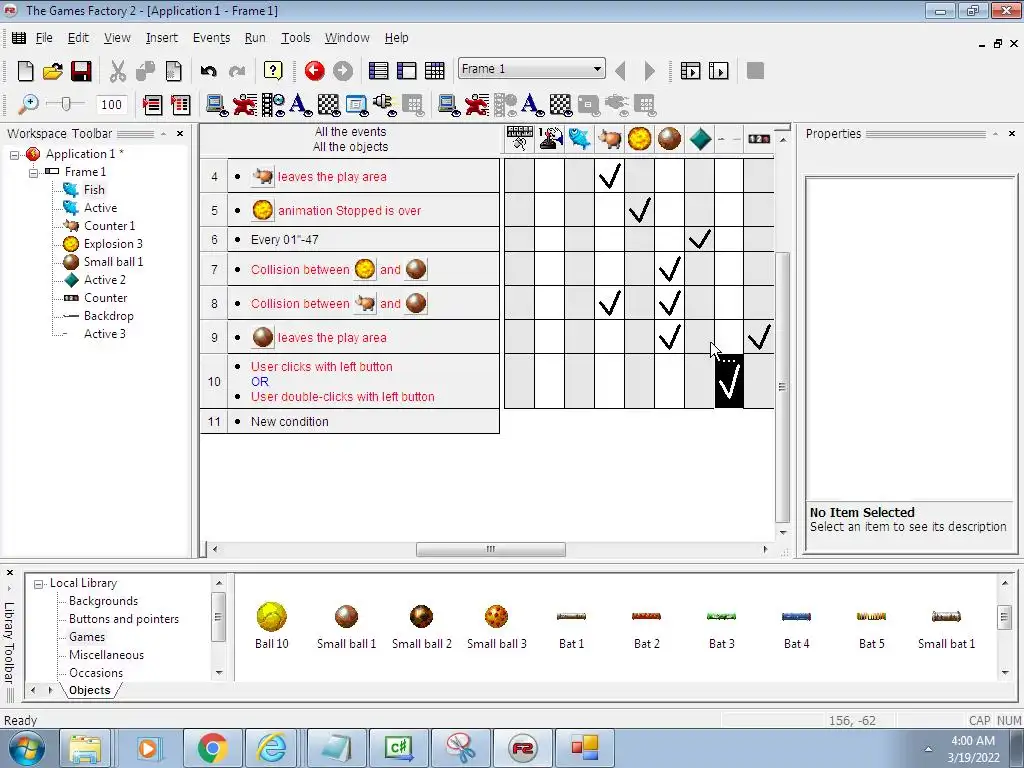This screenshot has width=1024, height=768.
Task: Toggle Small ball checkmark in event 7
Action: [669, 268]
